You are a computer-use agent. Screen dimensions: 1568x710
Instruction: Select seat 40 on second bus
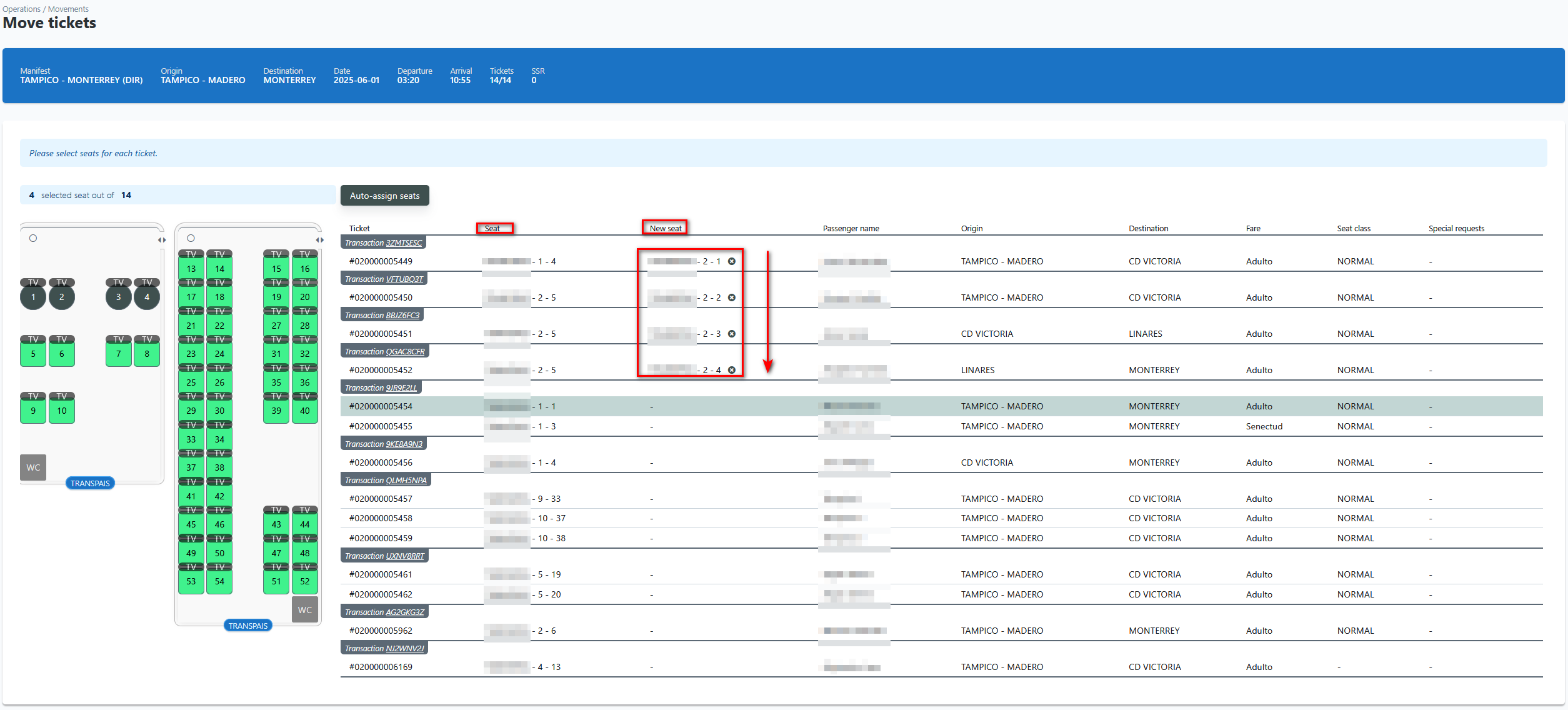click(305, 411)
